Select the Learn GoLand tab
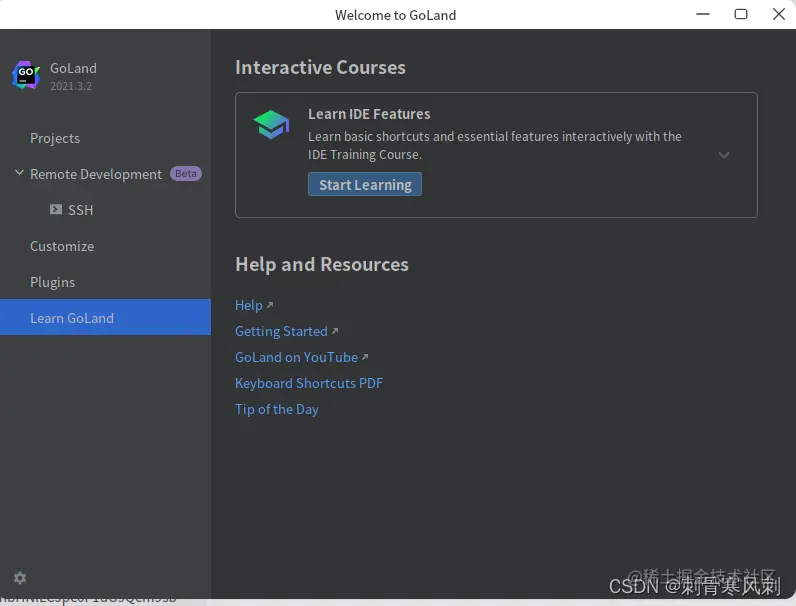 coord(105,317)
